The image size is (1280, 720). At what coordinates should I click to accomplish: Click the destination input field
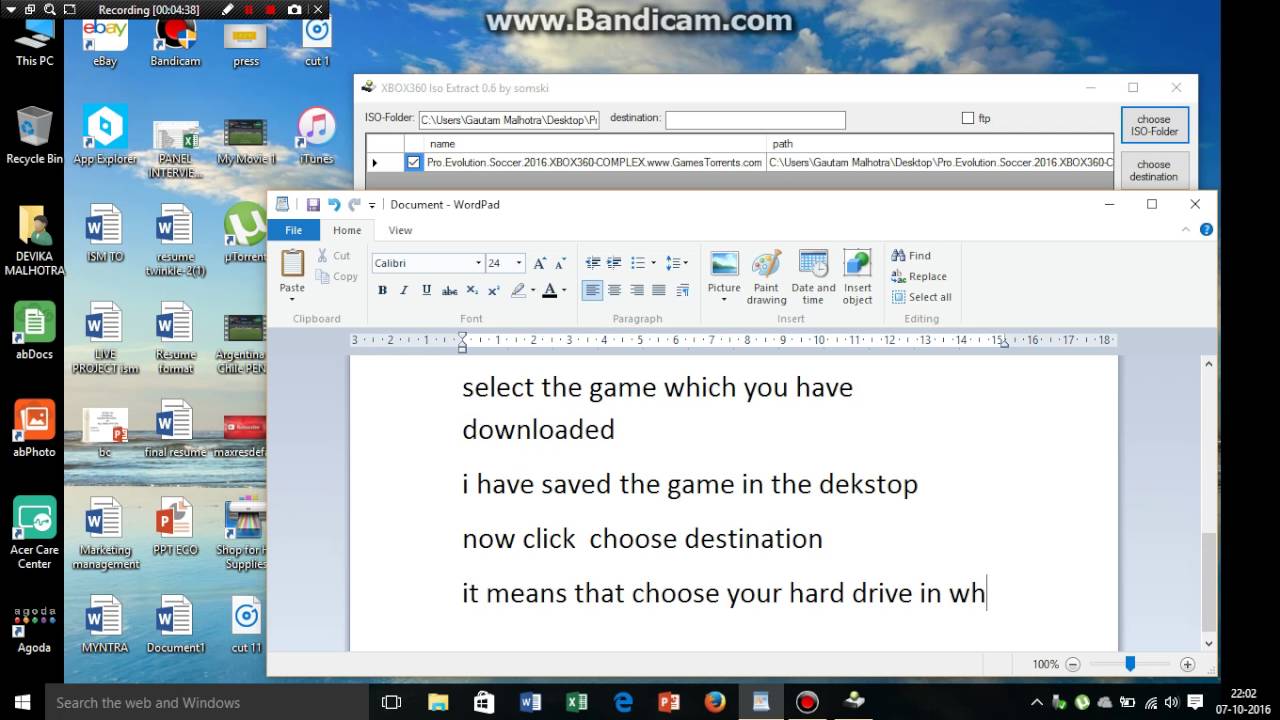coord(755,120)
